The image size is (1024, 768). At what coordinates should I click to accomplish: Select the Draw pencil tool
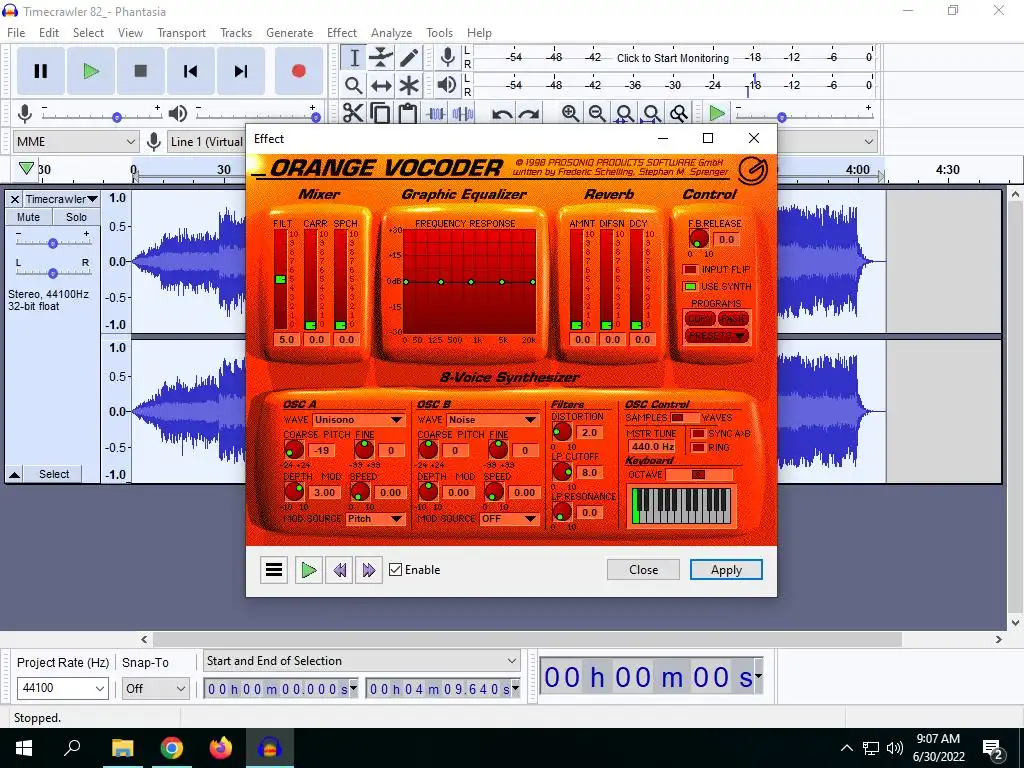[409, 57]
